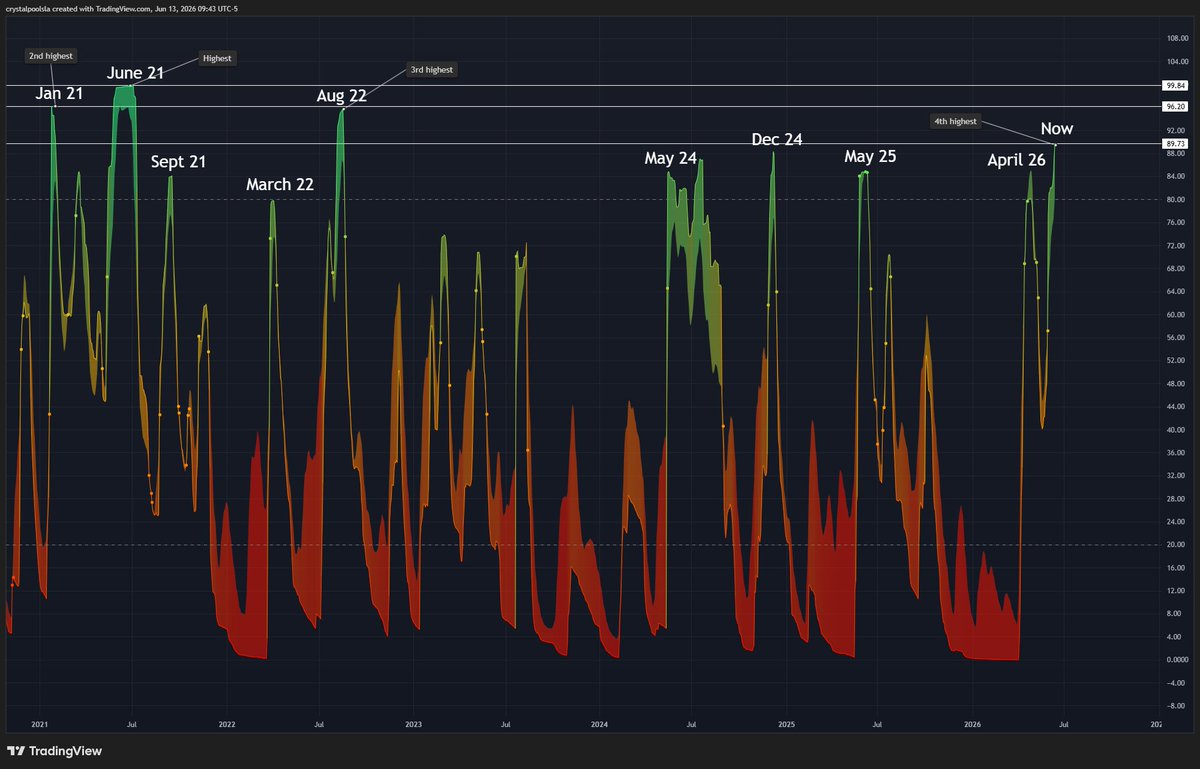The height and width of the screenshot is (769, 1200).
Task: Click the 104.00 price axis label
Action: (x=1176, y=61)
